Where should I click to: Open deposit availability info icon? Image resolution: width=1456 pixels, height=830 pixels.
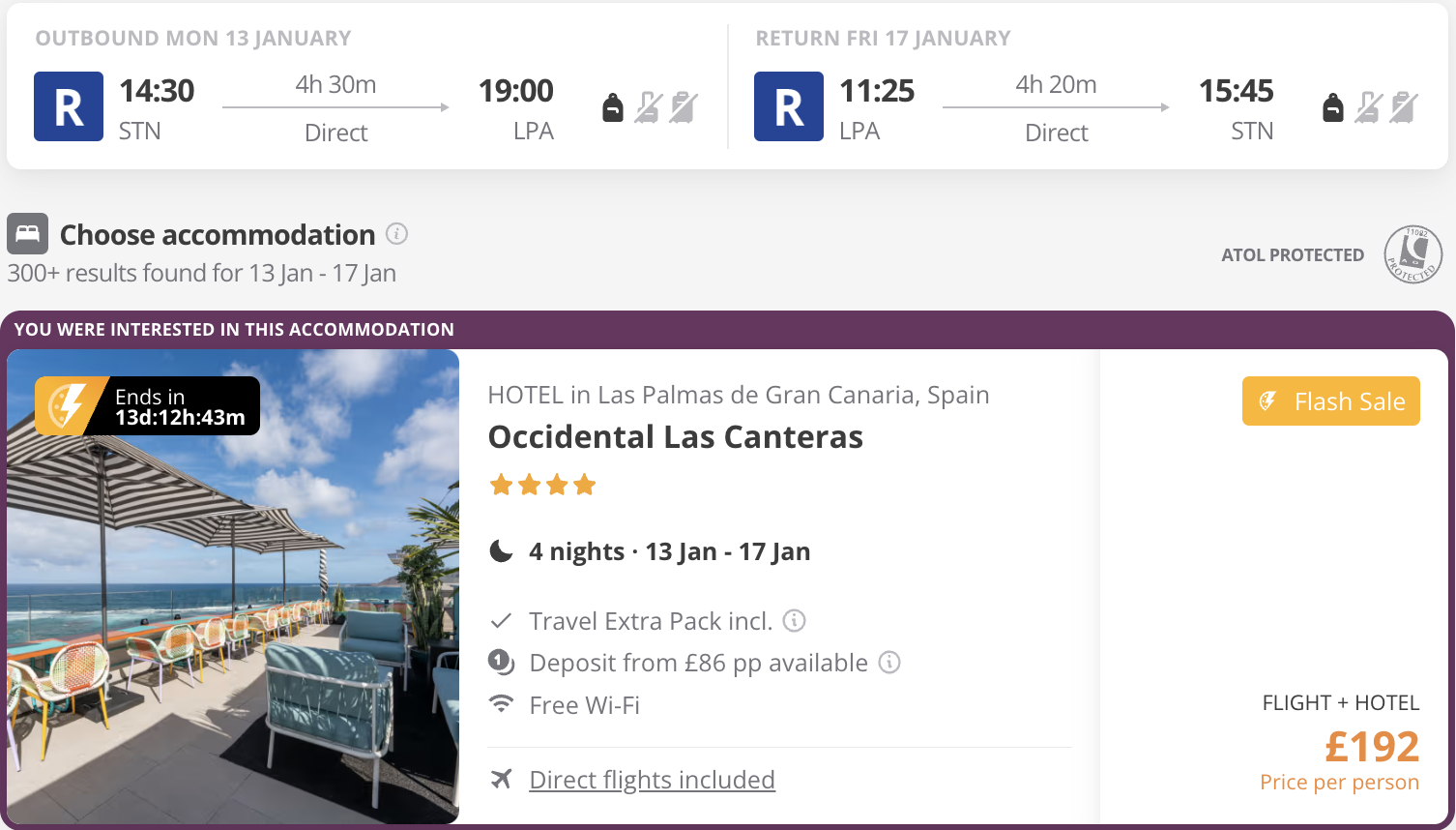click(x=889, y=662)
